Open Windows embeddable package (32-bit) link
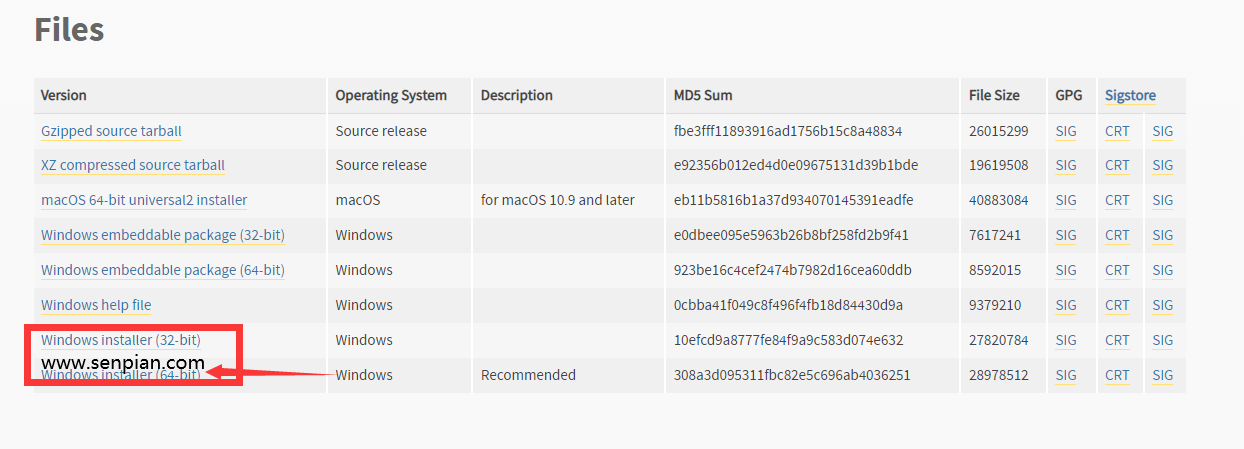 [x=162, y=235]
